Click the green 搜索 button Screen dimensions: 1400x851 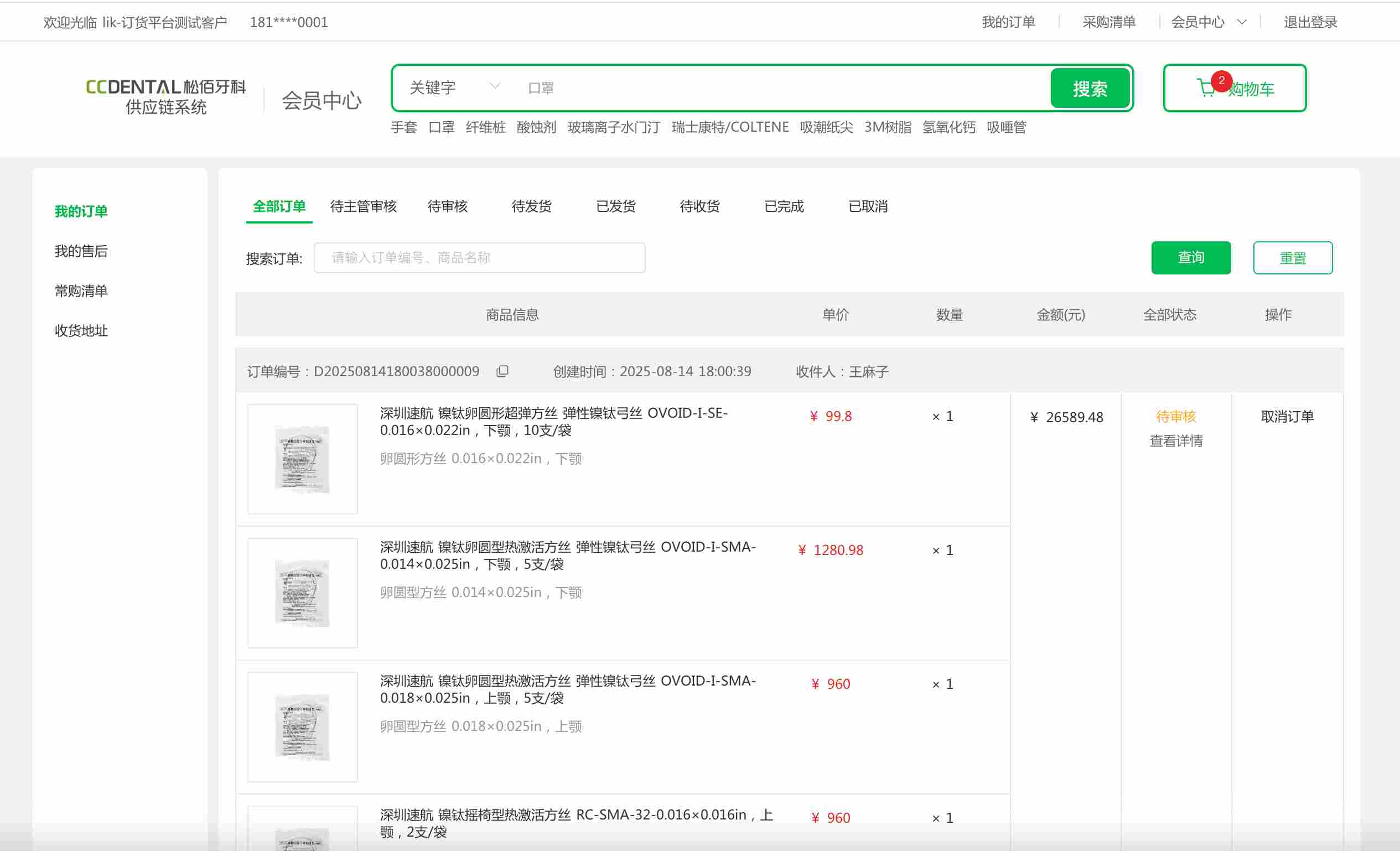pos(1089,88)
